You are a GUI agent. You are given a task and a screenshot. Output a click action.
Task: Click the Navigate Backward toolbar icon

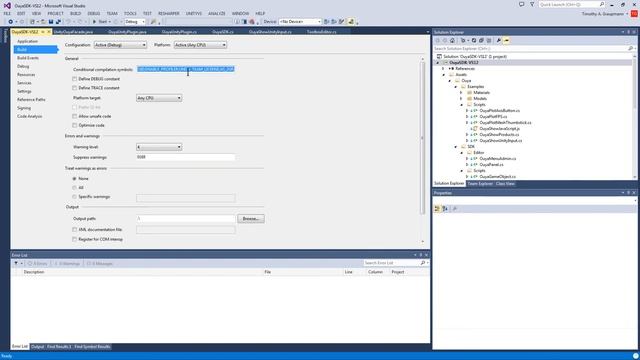pos(10,22)
